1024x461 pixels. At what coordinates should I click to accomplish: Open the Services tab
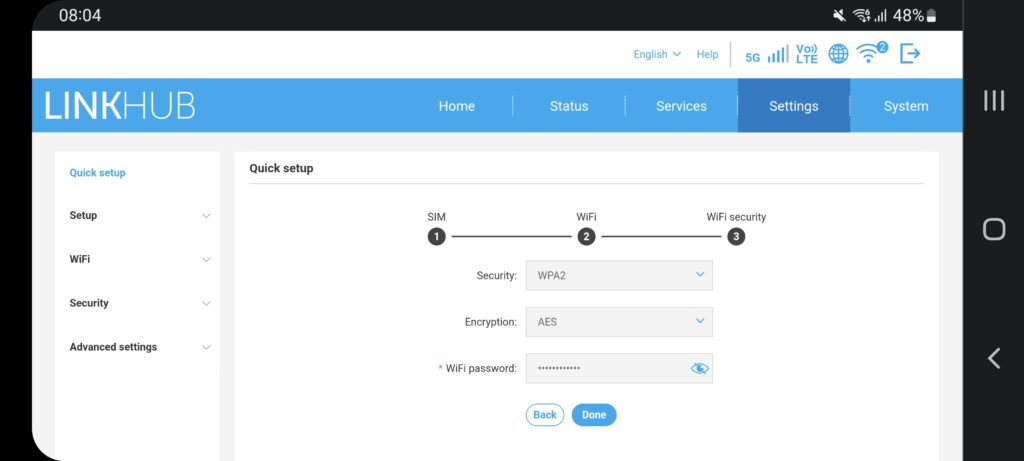pos(681,106)
